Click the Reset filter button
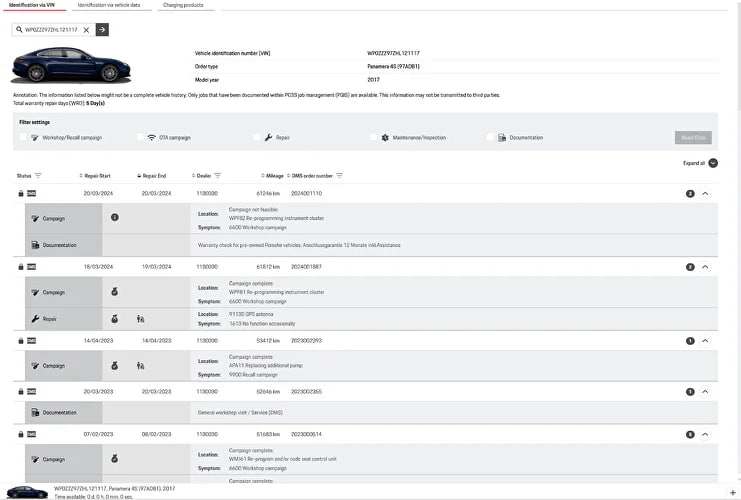Screen dimensions: 741x500 point(693,138)
